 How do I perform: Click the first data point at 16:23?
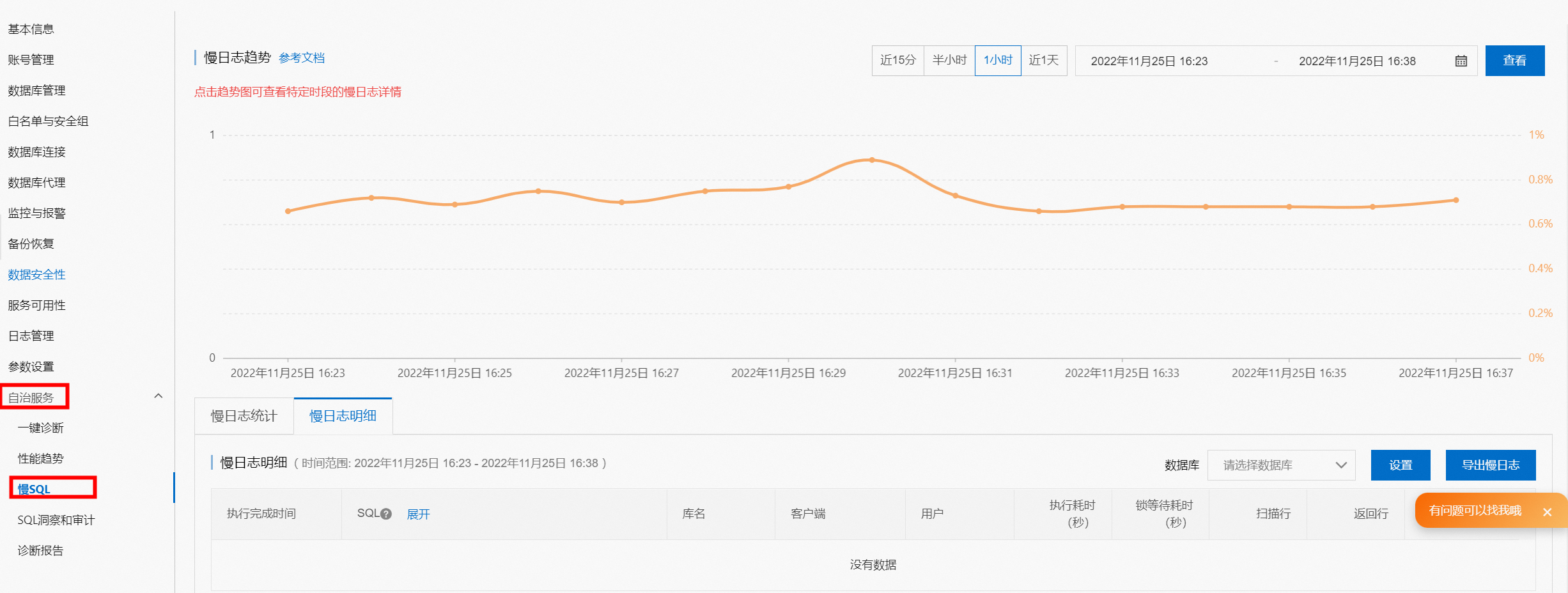288,211
